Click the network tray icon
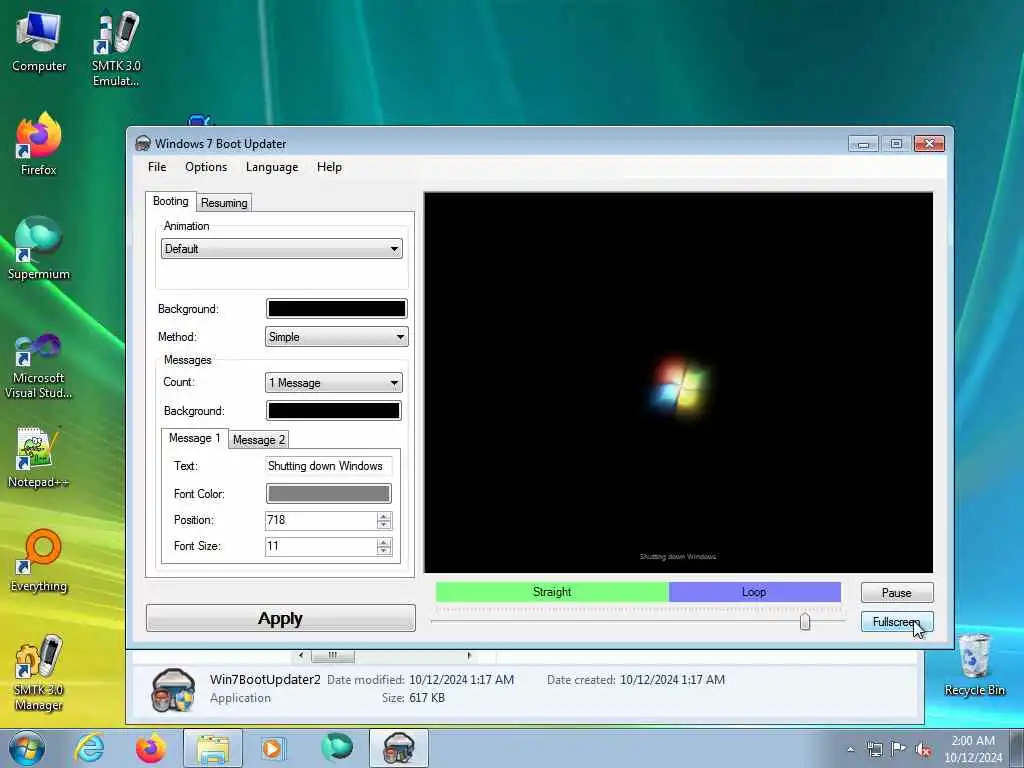Screen dimensions: 1024x768 [x=874, y=749]
